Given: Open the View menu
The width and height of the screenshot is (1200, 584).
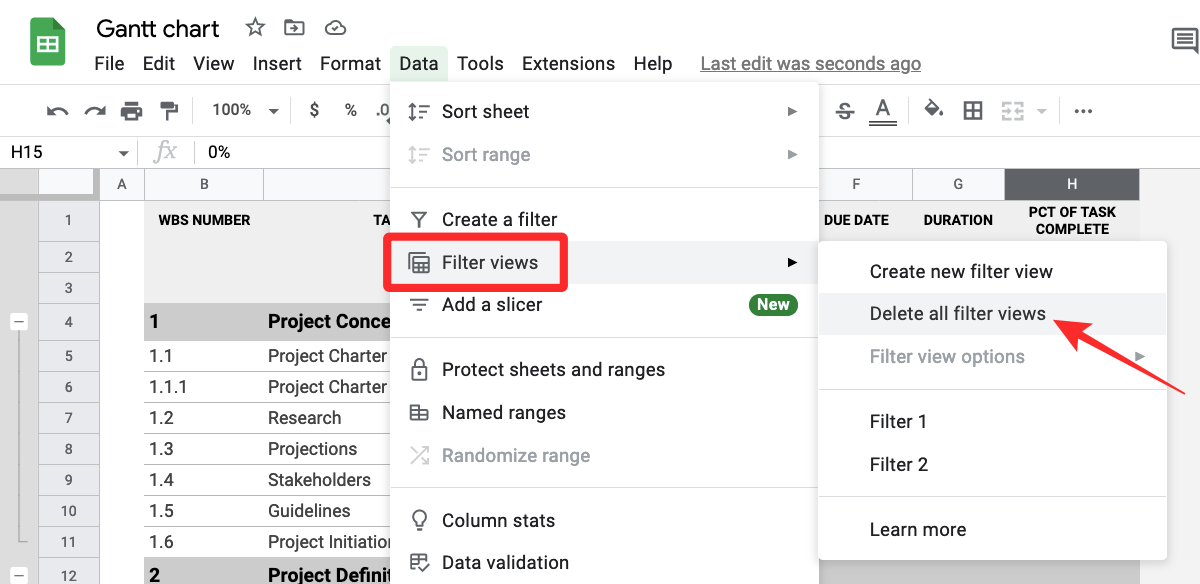Looking at the screenshot, I should [214, 63].
